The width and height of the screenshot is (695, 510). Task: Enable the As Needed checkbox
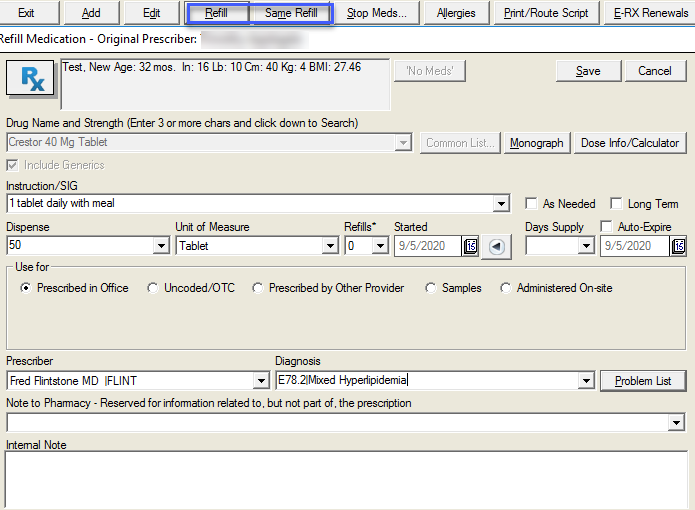pyautogui.click(x=534, y=203)
